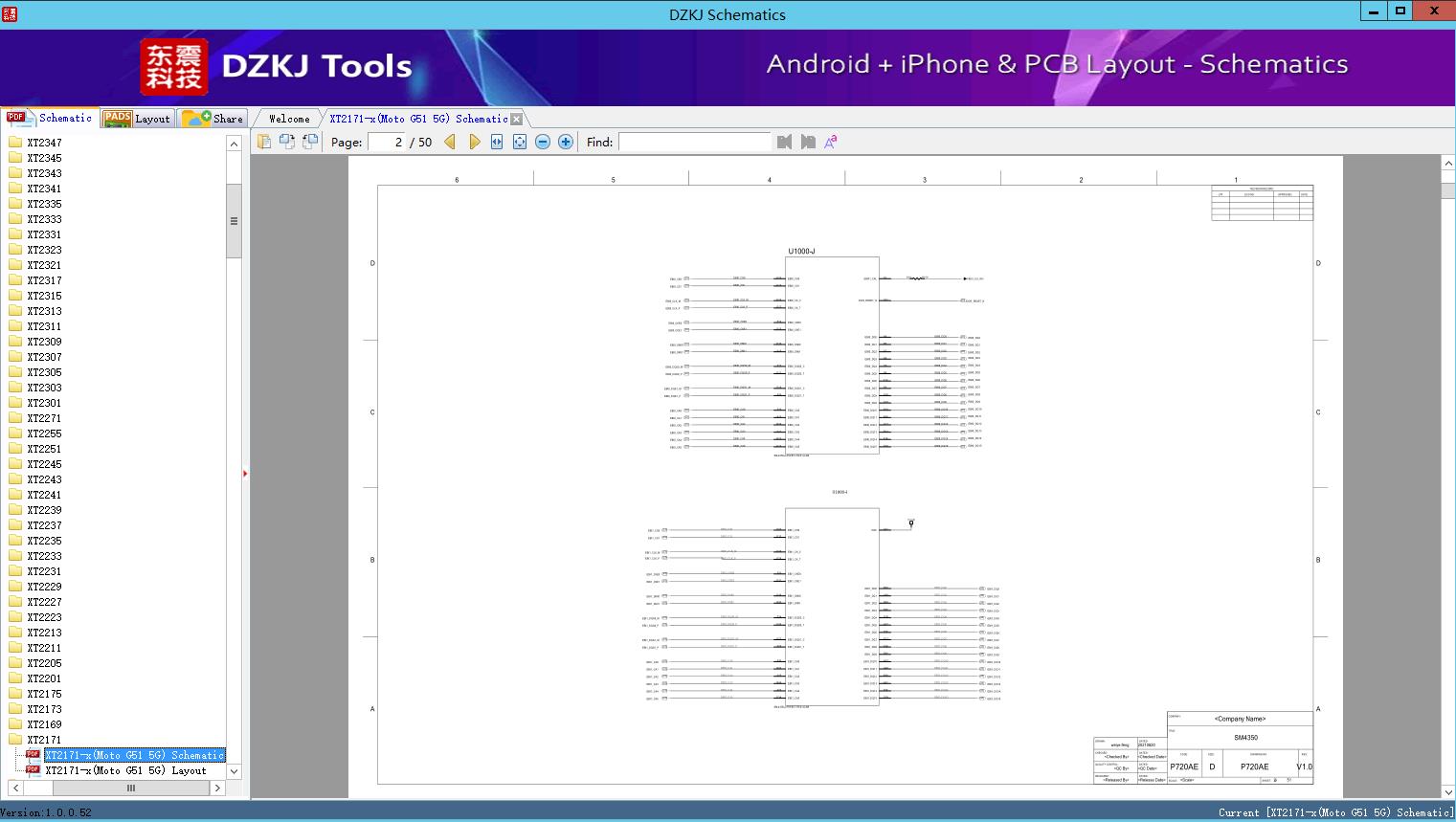Zoom in with plus icon
Screen dimensions: 1456x822
coord(566,142)
